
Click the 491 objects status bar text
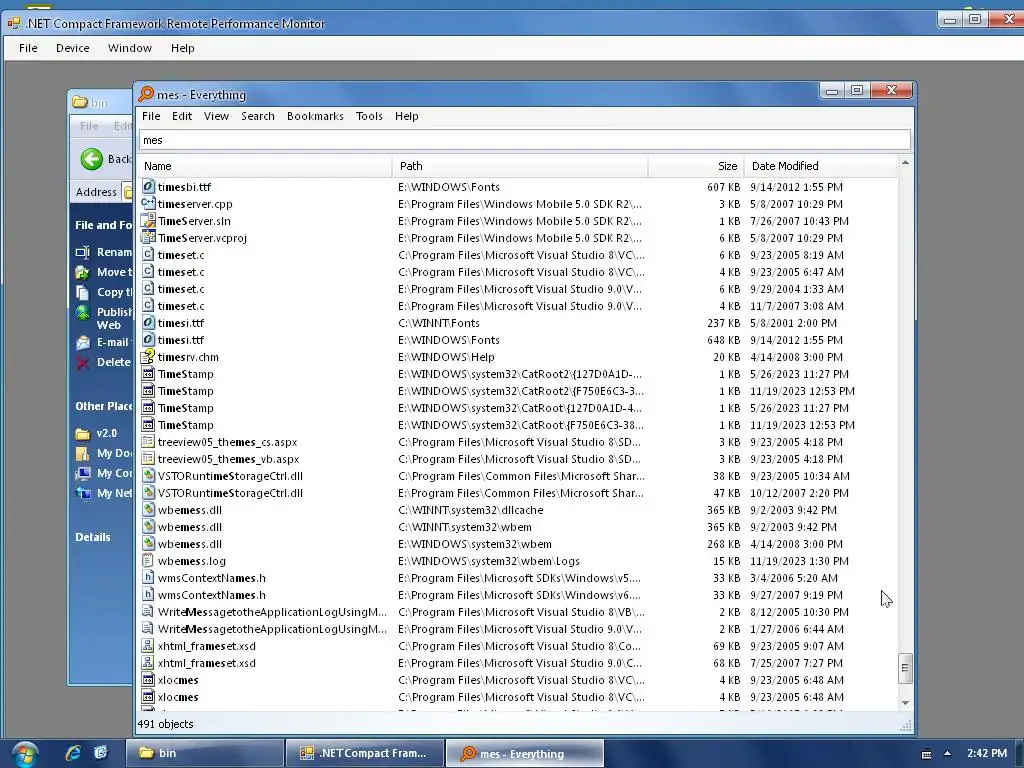pos(165,724)
